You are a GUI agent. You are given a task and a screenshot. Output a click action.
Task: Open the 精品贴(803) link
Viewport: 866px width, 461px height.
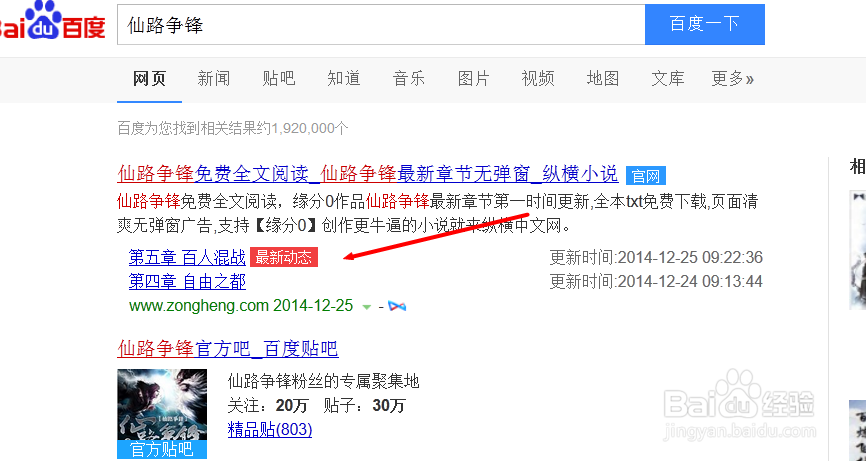pyautogui.click(x=270, y=430)
